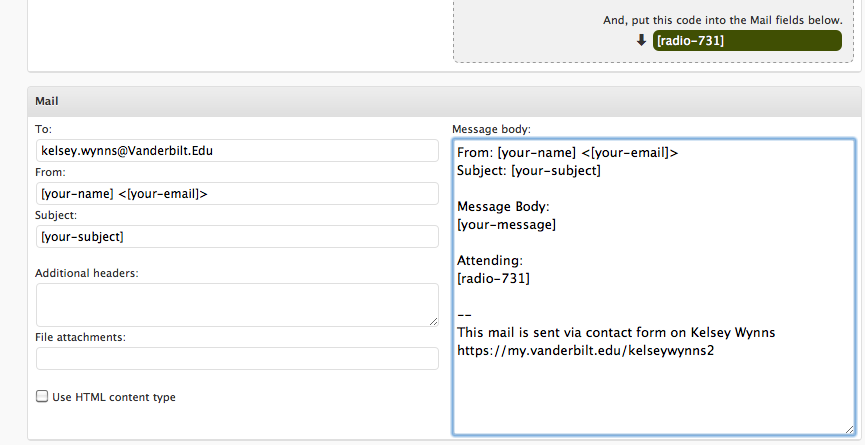Click the To email address field

pos(237,150)
